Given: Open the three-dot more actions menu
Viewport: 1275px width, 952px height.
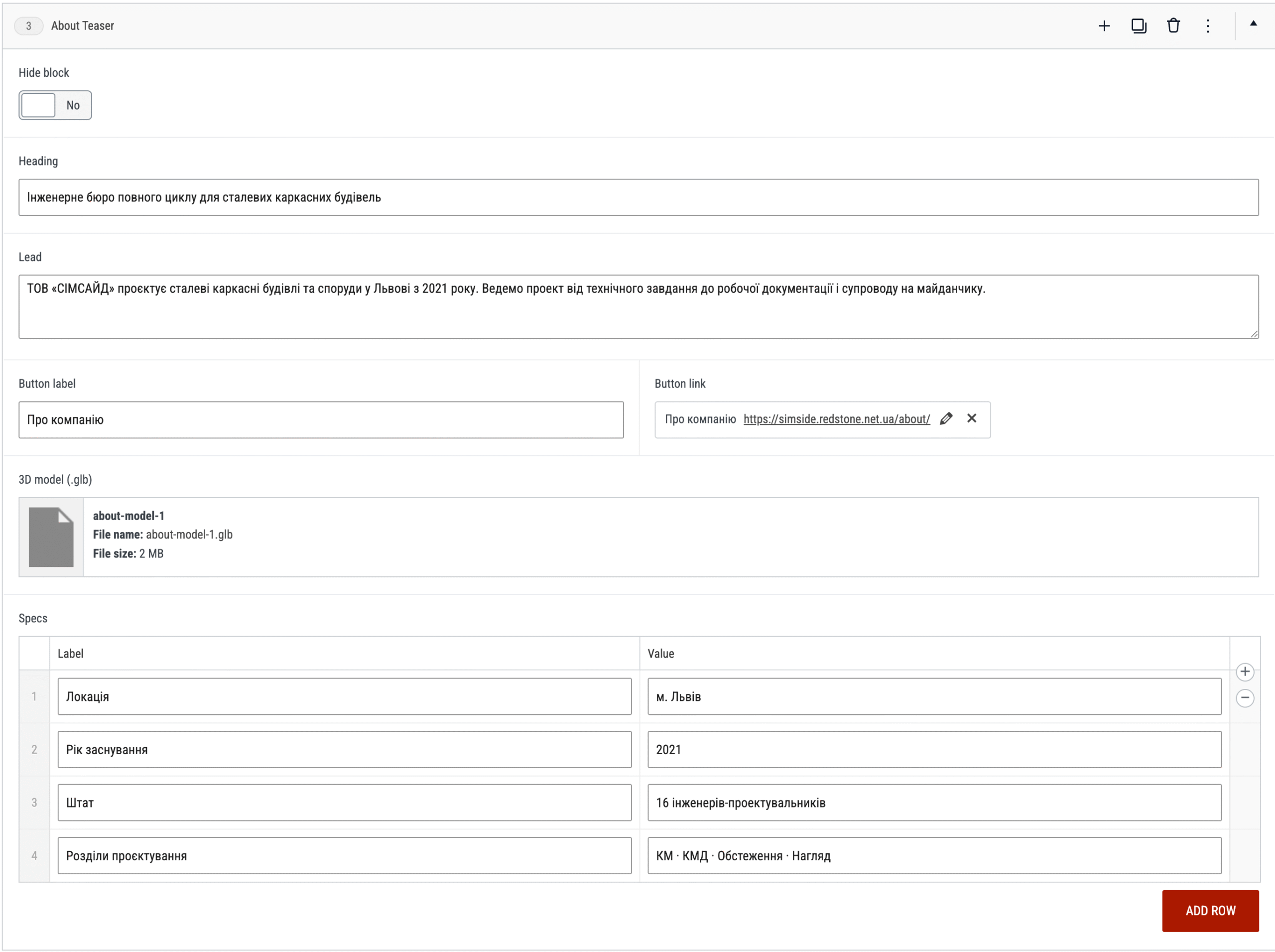Looking at the screenshot, I should click(x=1208, y=26).
